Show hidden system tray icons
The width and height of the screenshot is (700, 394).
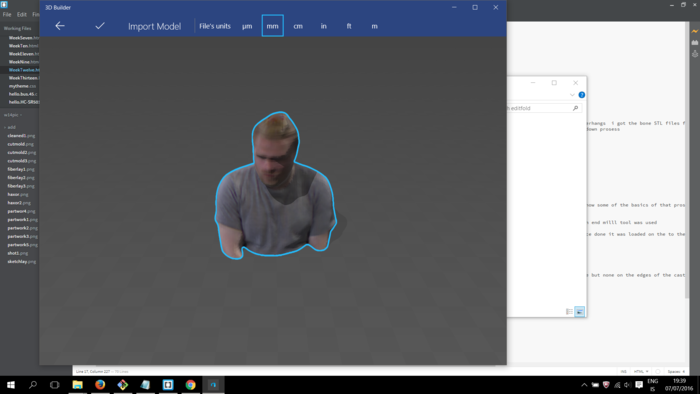[584, 385]
